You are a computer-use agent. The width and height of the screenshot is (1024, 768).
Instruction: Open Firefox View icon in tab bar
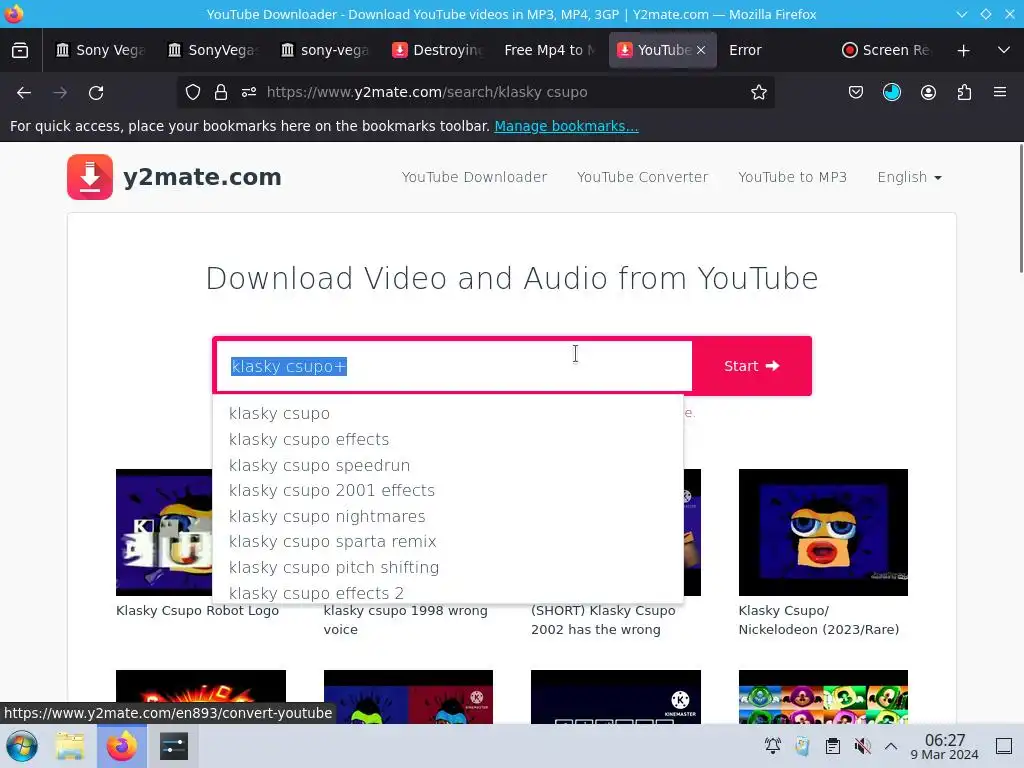coord(20,50)
